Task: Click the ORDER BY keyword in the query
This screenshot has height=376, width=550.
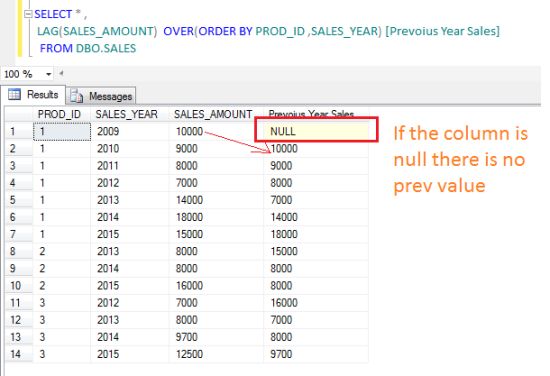Action: click(x=225, y=31)
